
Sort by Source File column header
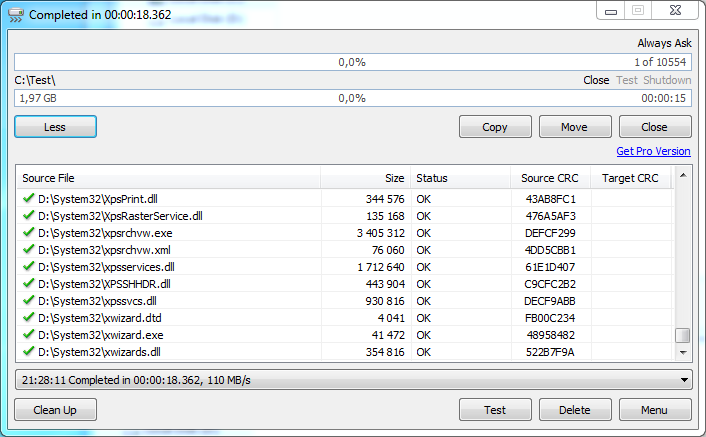(168, 178)
